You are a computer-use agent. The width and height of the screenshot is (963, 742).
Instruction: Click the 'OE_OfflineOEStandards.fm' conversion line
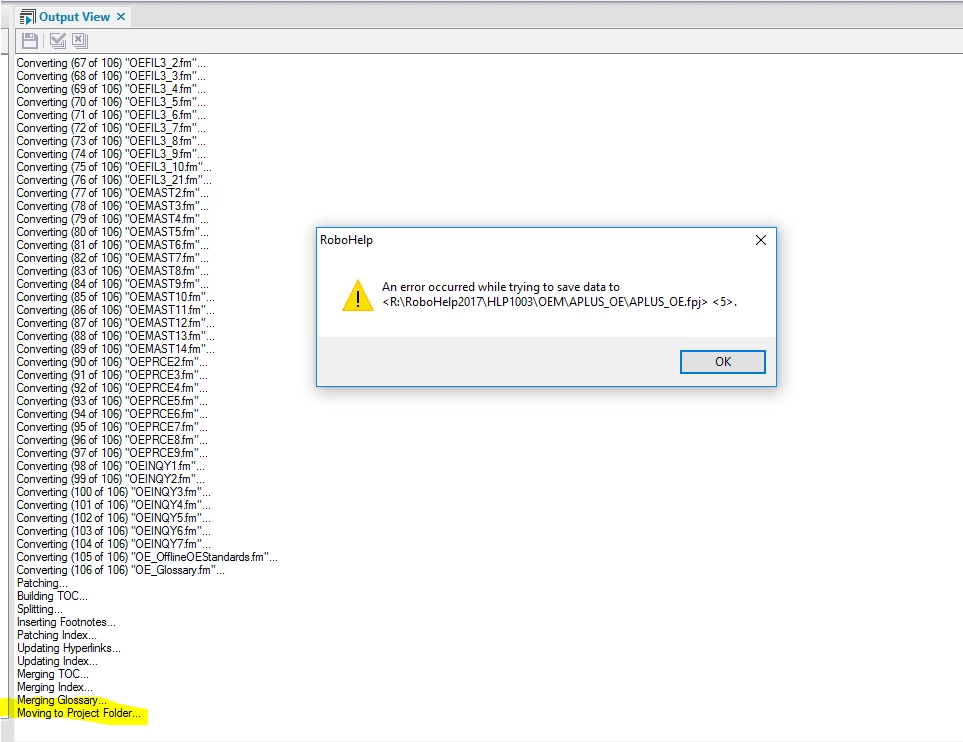click(x=147, y=557)
